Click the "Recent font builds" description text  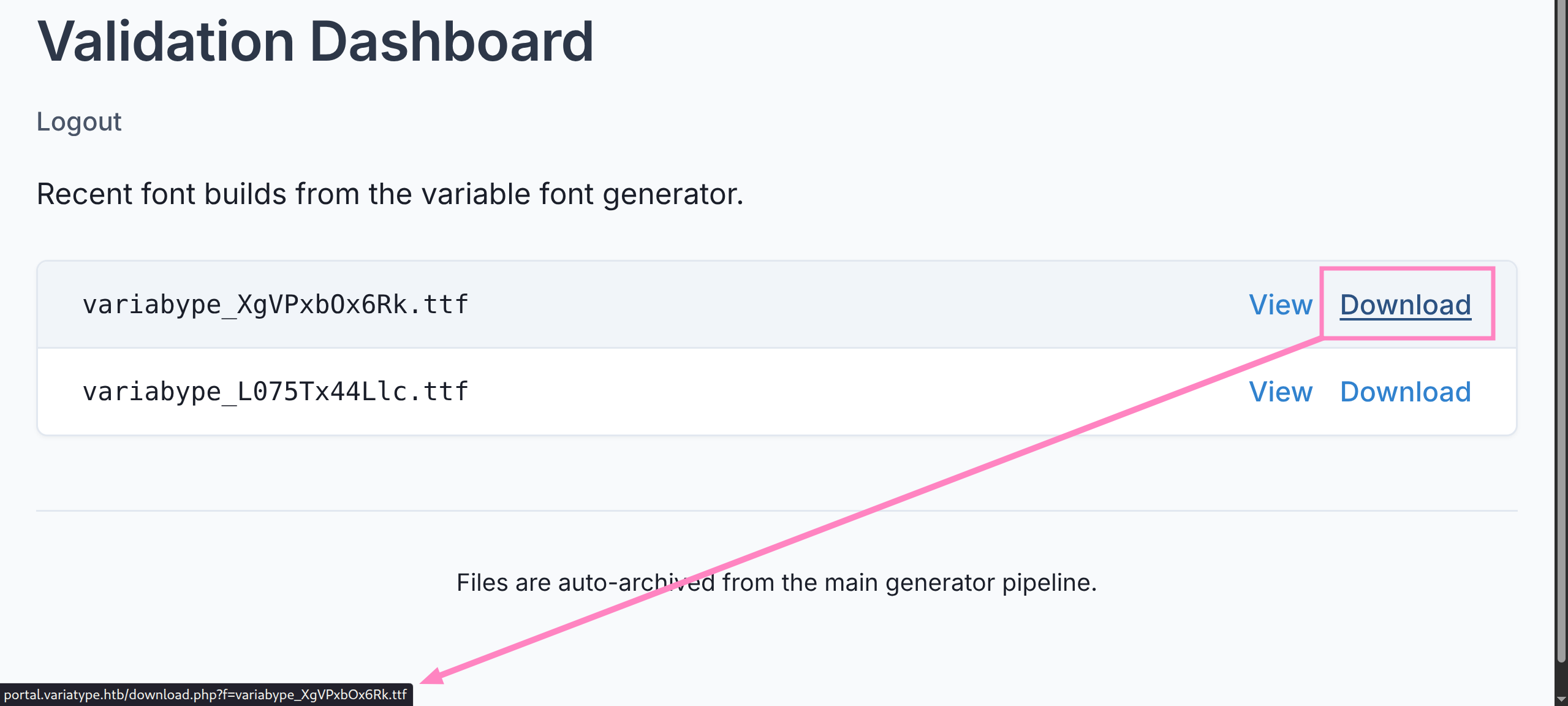click(x=390, y=194)
